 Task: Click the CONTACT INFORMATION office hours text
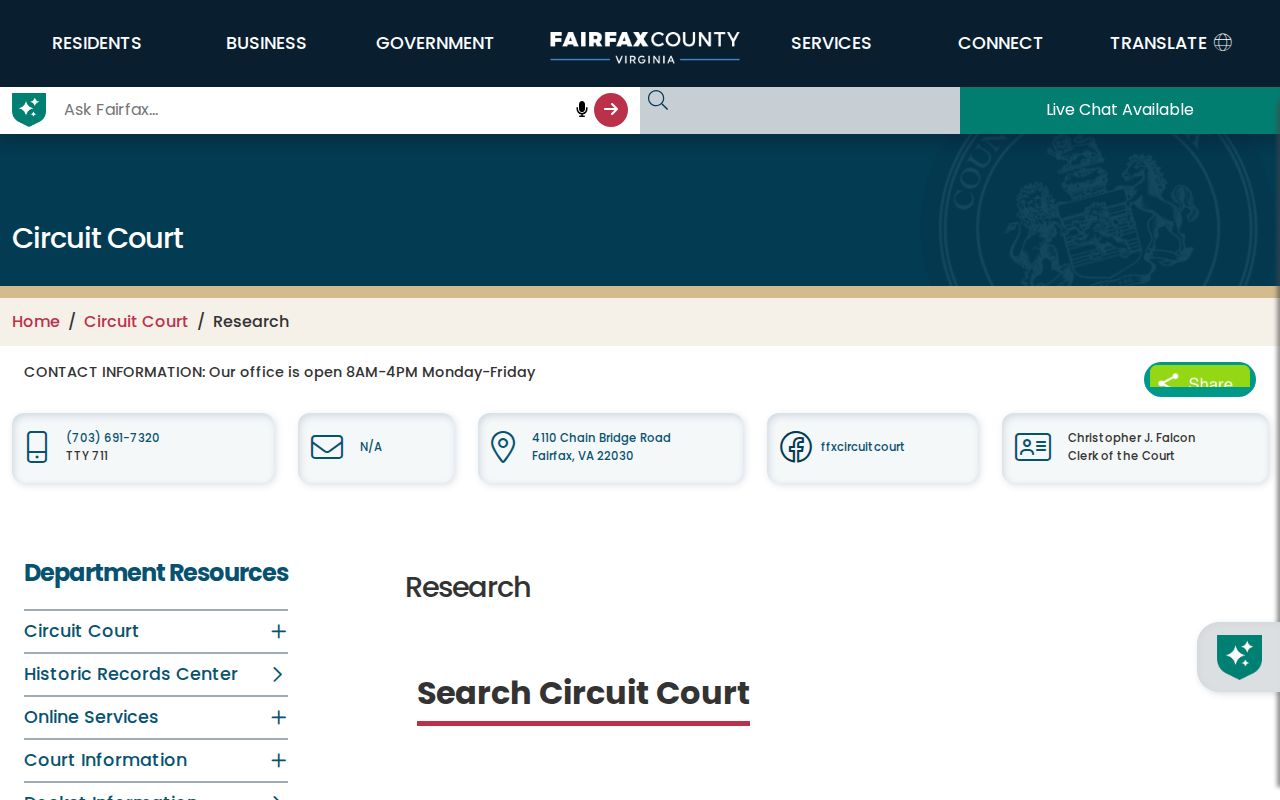coord(280,372)
